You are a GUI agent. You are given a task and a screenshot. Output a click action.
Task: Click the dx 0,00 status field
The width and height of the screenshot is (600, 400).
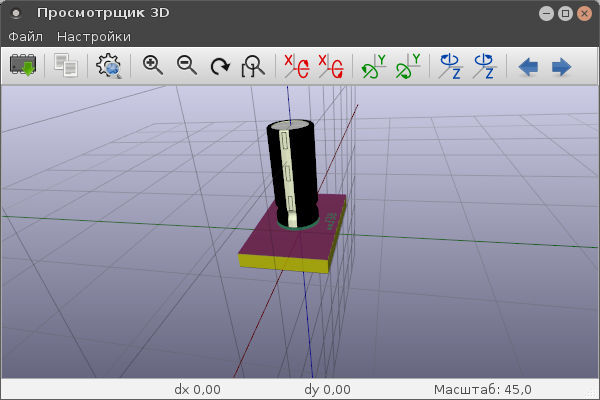[197, 390]
